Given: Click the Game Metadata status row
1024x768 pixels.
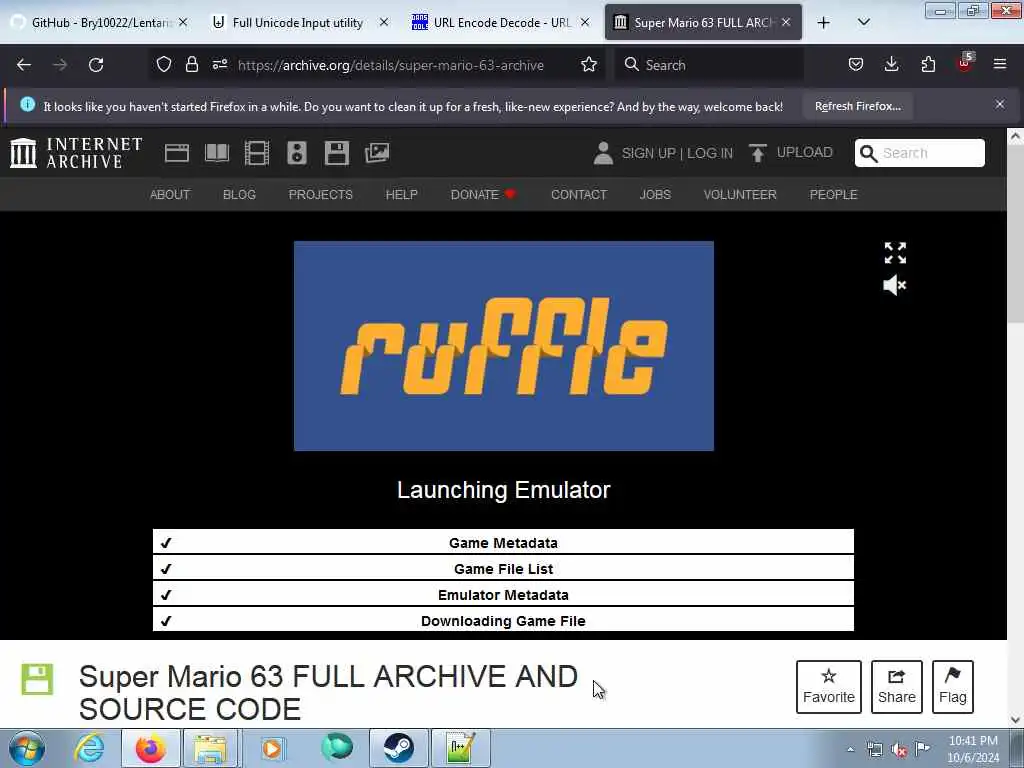Looking at the screenshot, I should click(x=503, y=542).
